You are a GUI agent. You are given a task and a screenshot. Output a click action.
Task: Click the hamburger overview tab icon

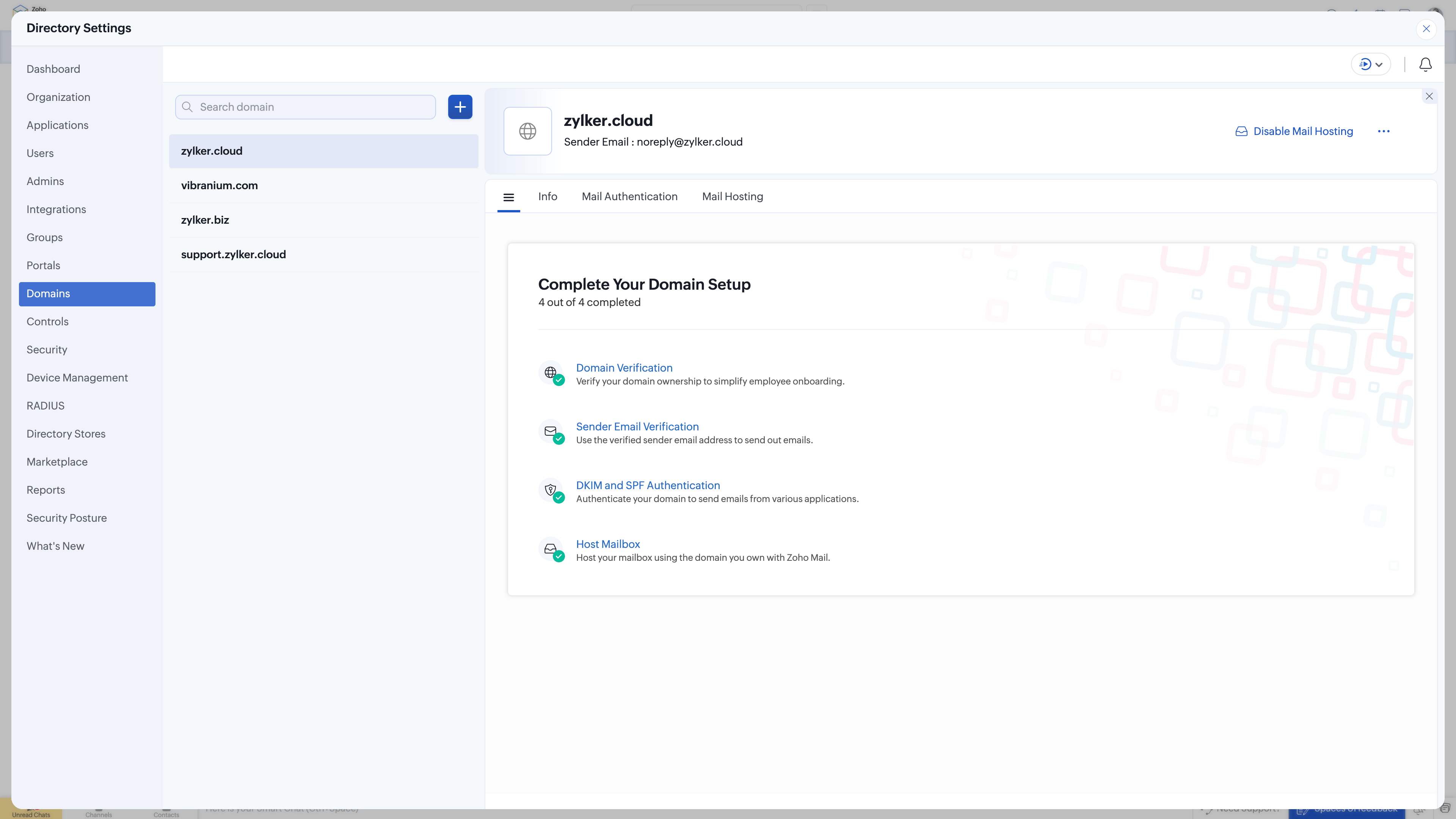click(x=508, y=197)
